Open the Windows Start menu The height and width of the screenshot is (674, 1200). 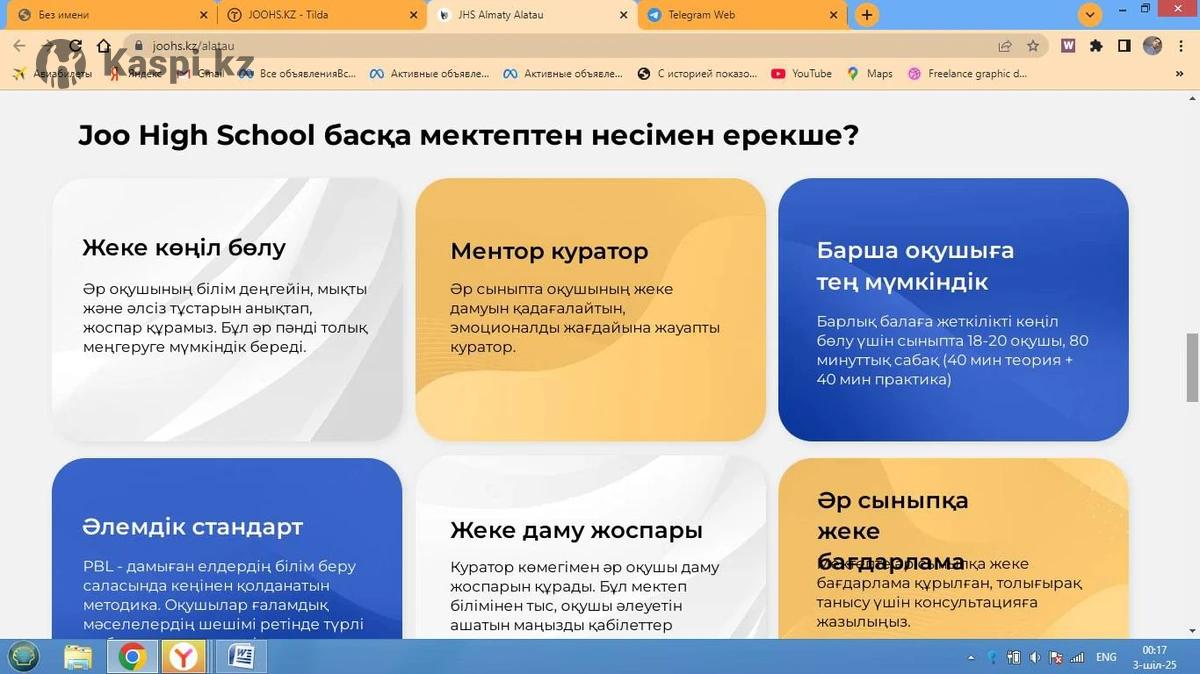[23, 656]
